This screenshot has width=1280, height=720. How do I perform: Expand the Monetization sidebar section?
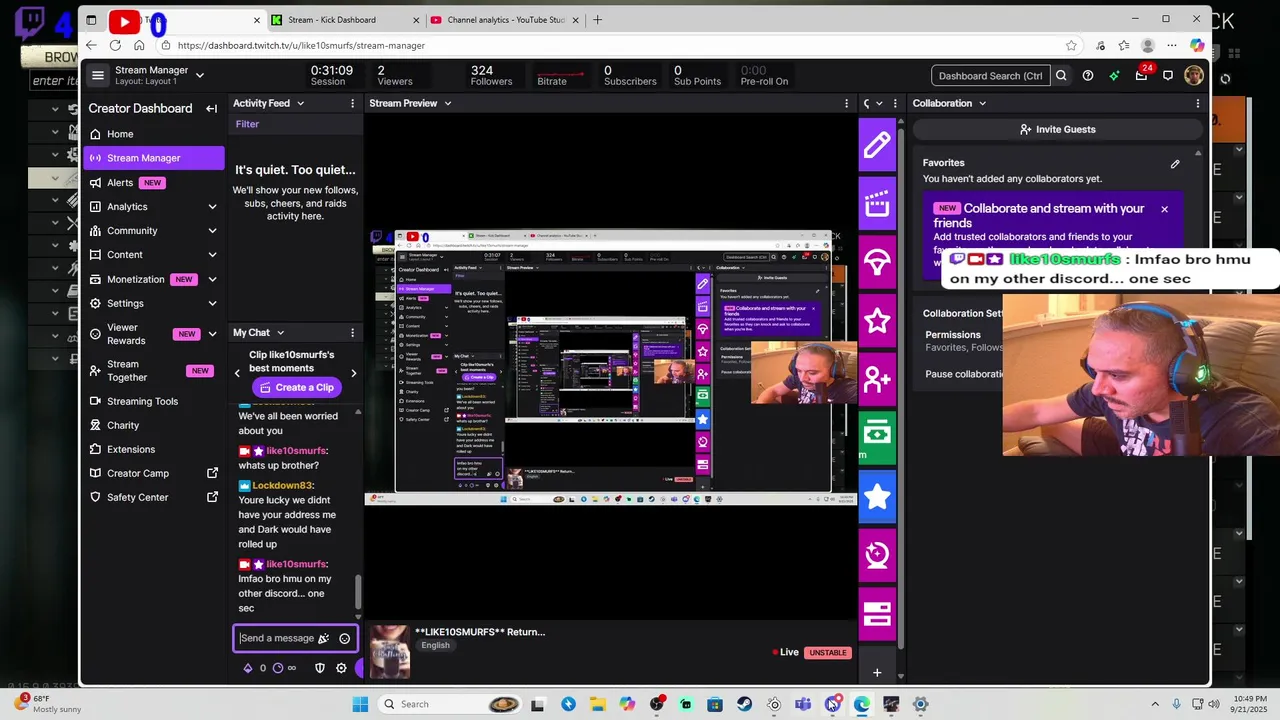[x=212, y=279]
